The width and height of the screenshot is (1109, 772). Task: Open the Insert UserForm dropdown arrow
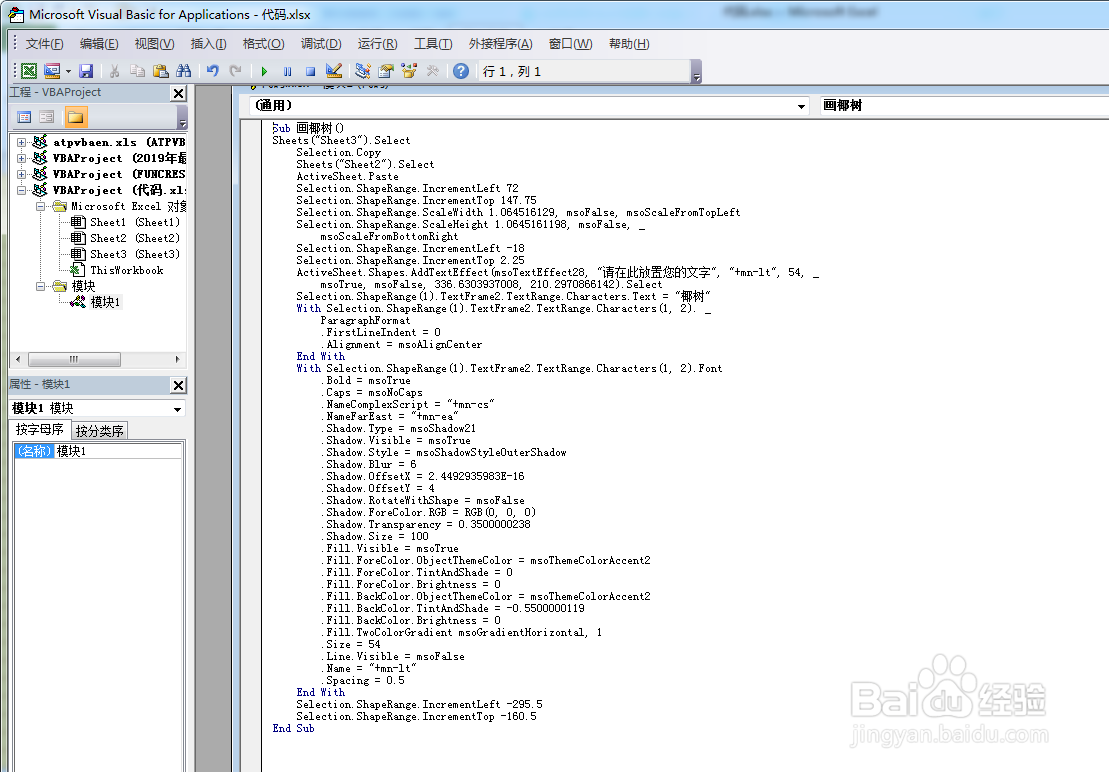click(68, 71)
